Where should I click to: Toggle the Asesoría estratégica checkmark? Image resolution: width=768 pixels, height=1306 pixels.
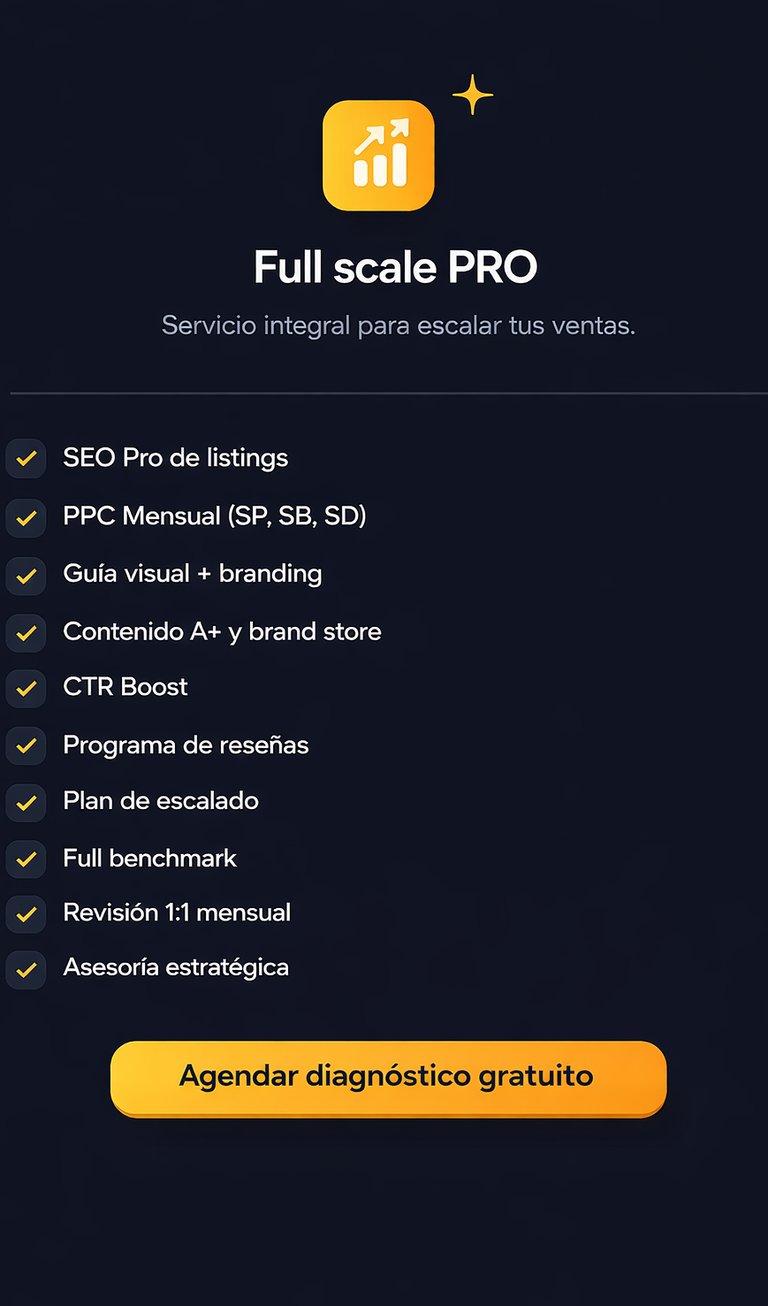coord(26,969)
